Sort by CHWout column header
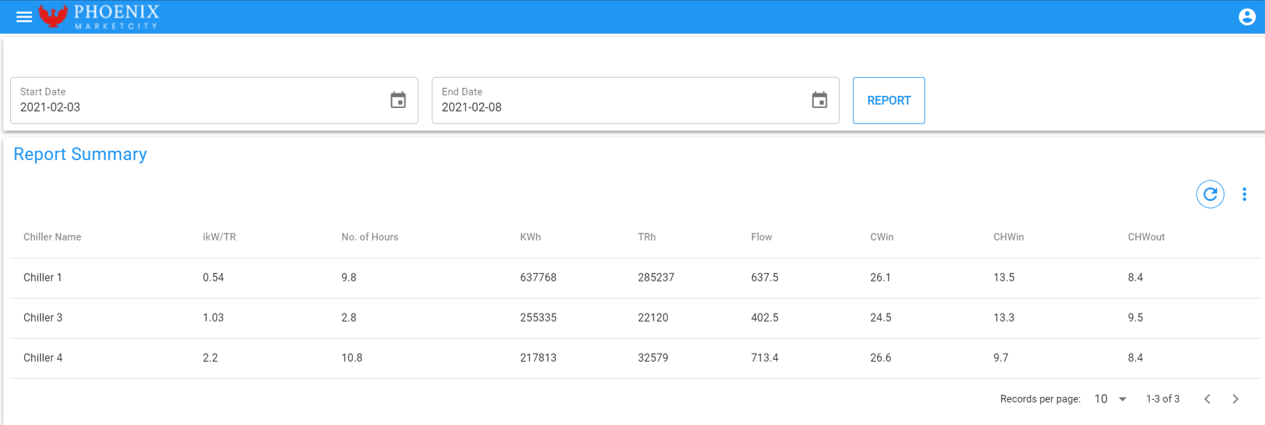The width and height of the screenshot is (1265, 425). 1146,237
